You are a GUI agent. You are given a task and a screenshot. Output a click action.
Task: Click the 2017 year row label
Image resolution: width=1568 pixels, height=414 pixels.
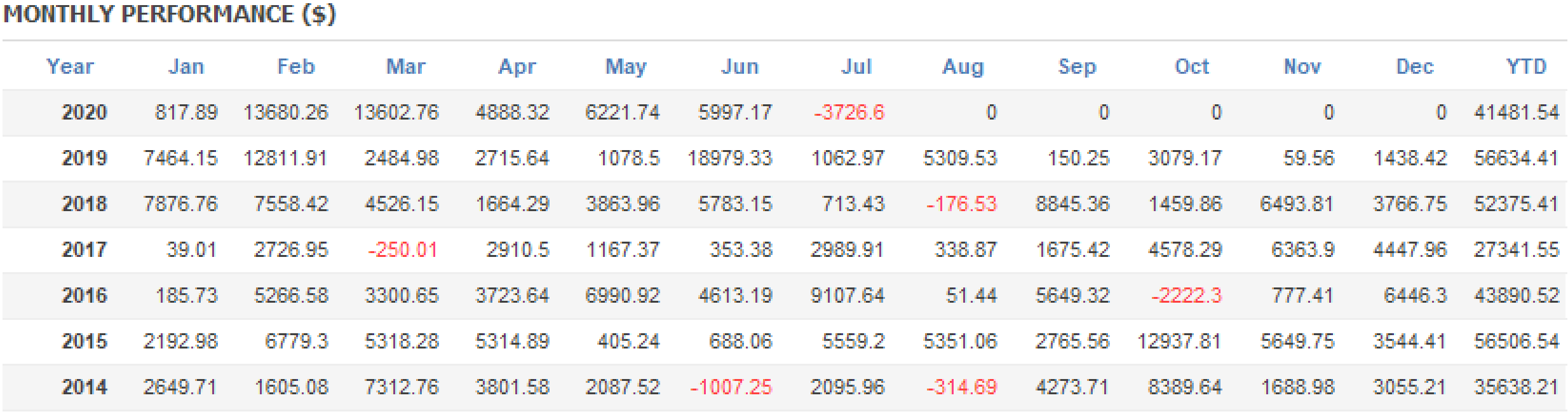pos(84,250)
